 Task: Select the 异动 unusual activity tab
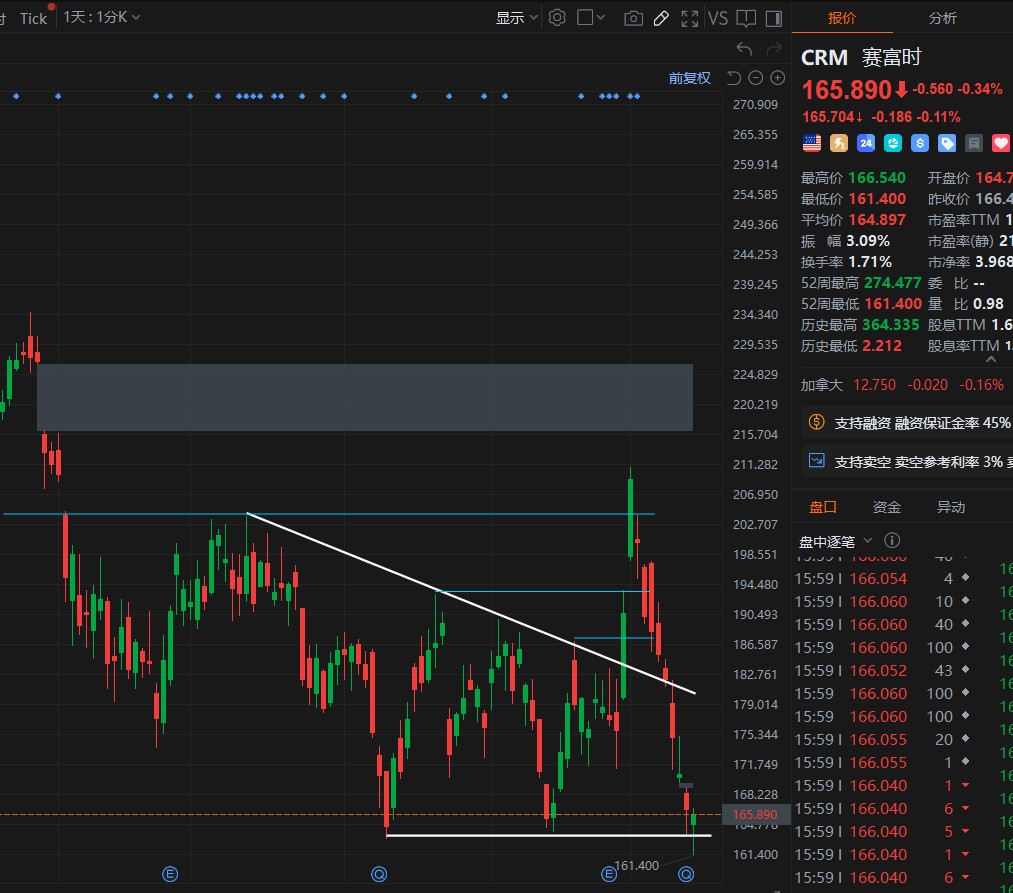tap(951, 507)
